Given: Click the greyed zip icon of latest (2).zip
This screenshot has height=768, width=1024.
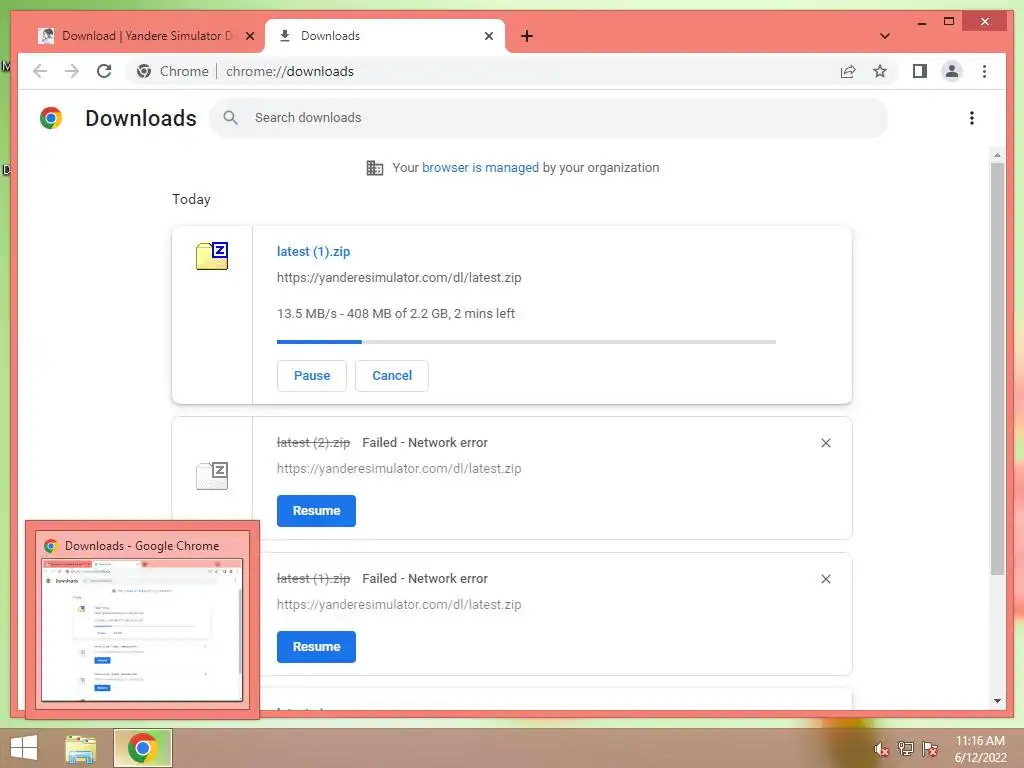Looking at the screenshot, I should coord(212,475).
